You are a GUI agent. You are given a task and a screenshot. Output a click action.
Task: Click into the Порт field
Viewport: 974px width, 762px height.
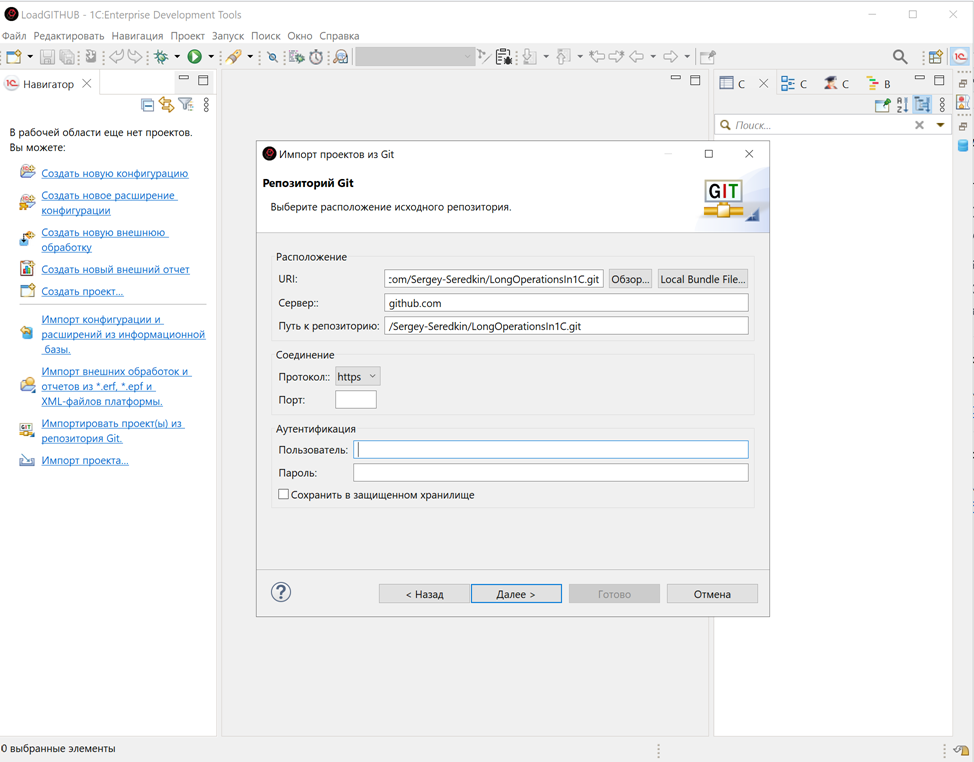click(356, 399)
